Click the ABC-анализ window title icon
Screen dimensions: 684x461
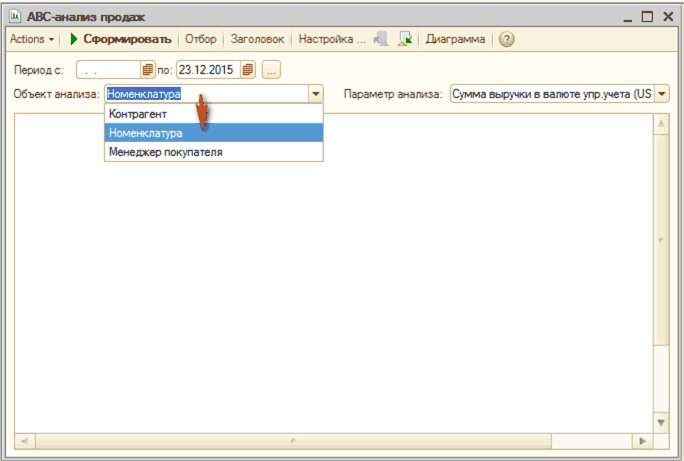pyautogui.click(x=15, y=16)
